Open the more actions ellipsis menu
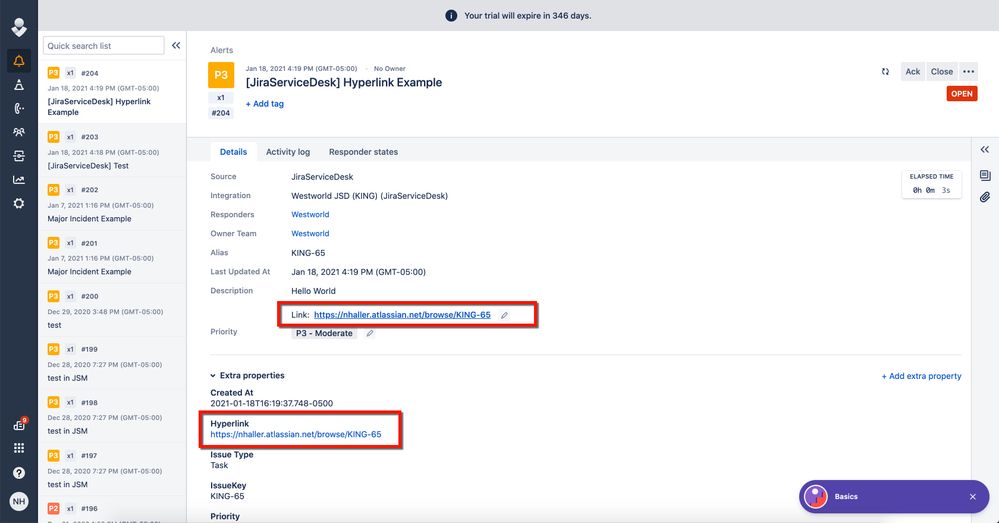Image resolution: width=999 pixels, height=523 pixels. (x=968, y=71)
